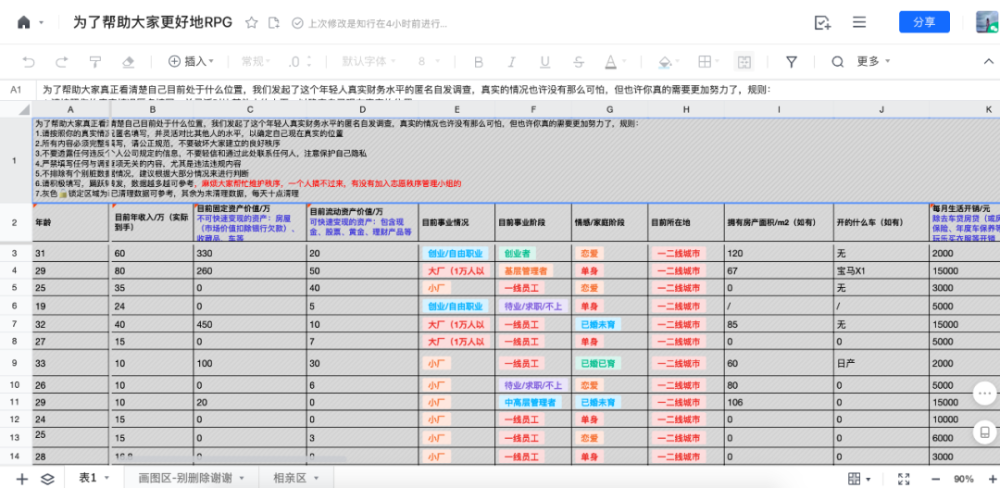Toggle strikethrough formatting
This screenshot has width=1000, height=488.
[x=578, y=62]
